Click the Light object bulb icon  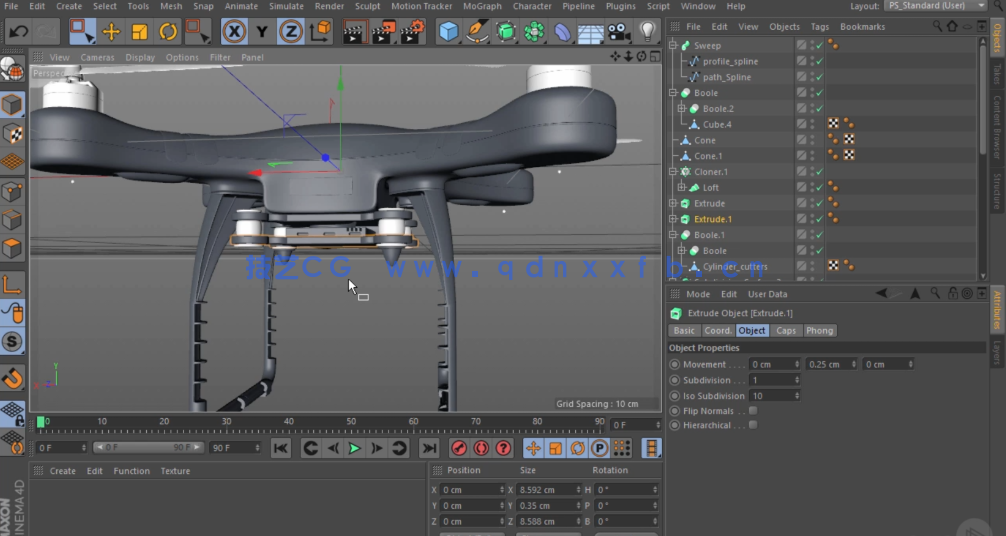click(648, 32)
